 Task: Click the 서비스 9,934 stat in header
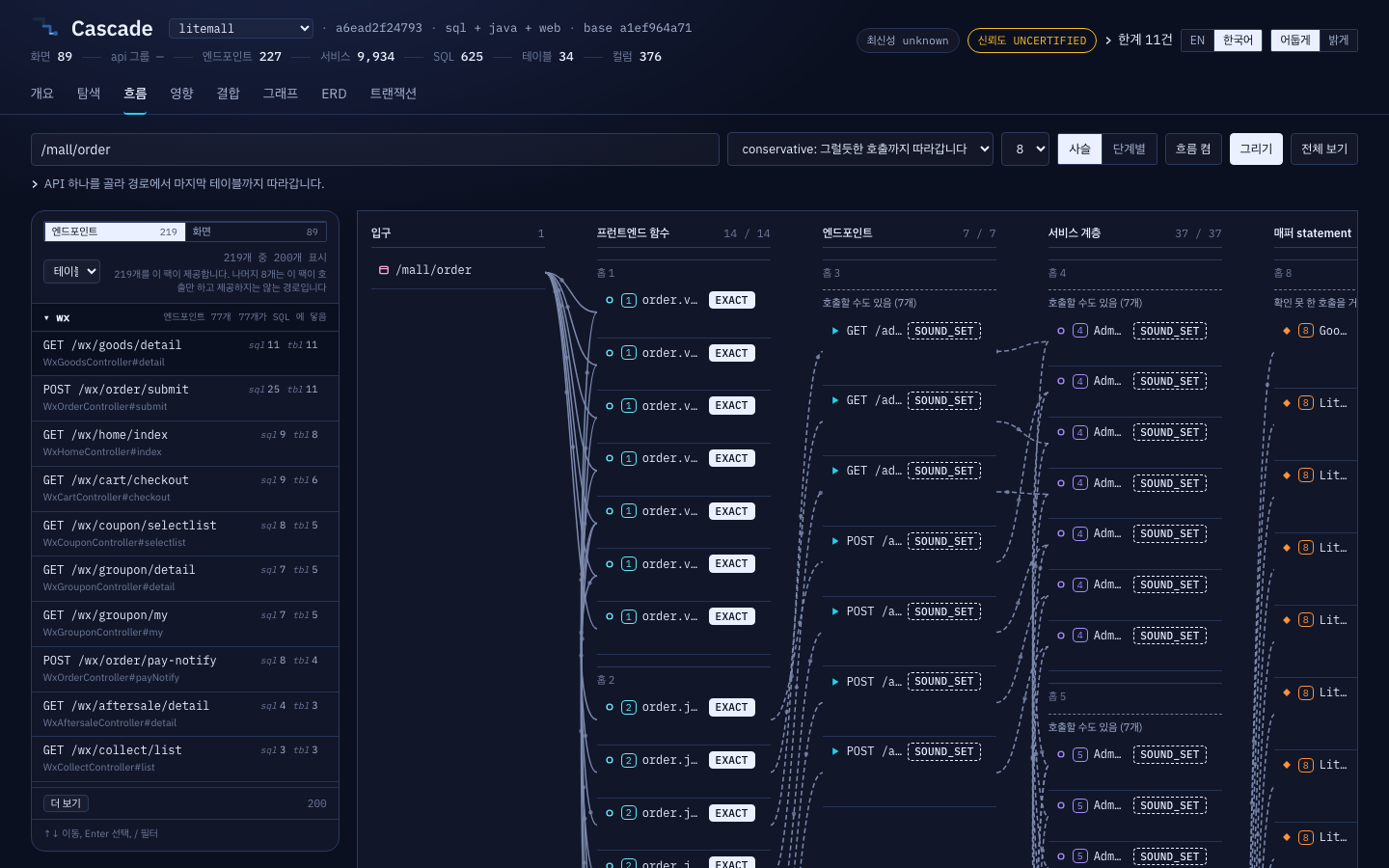pyautogui.click(x=357, y=57)
